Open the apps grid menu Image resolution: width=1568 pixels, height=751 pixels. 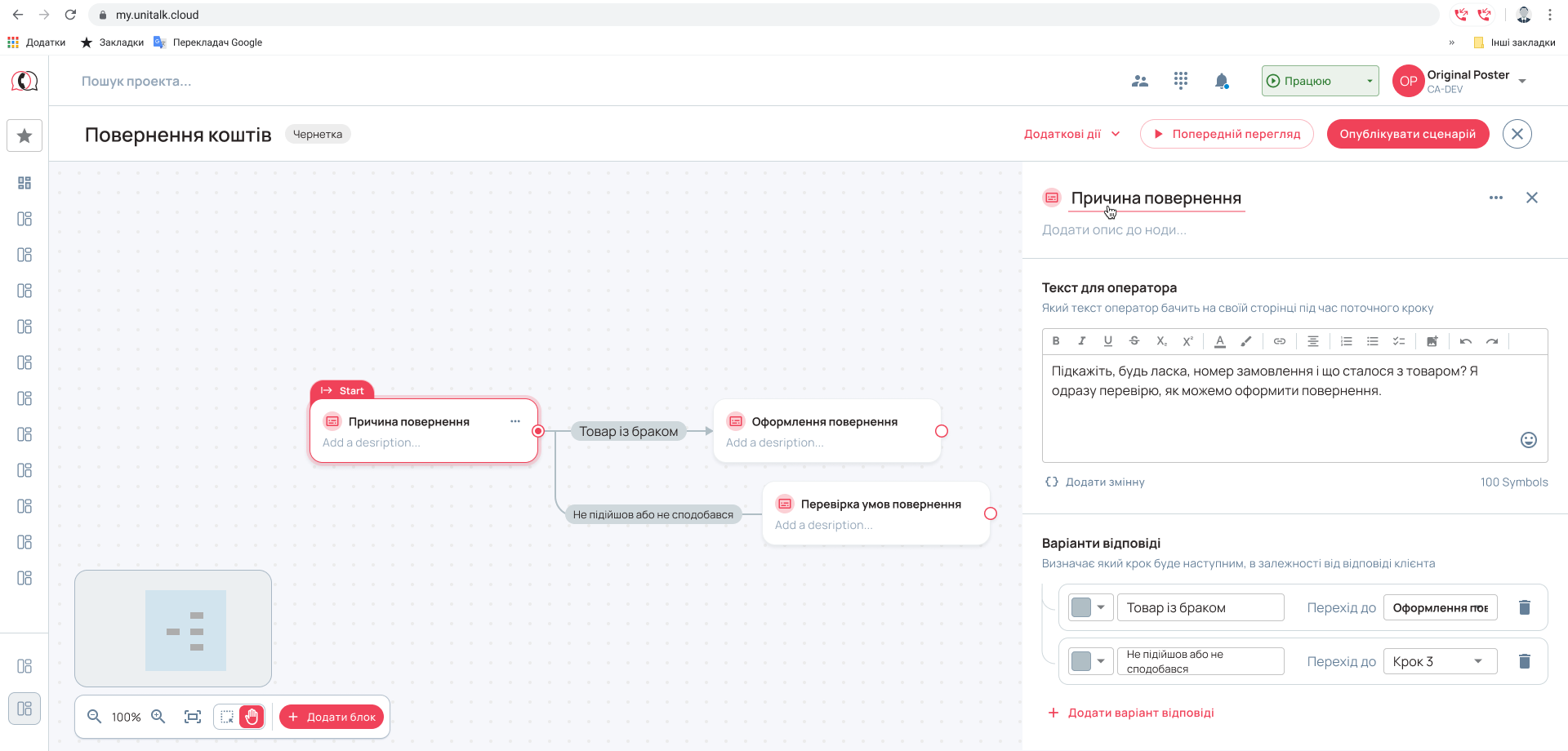[x=1181, y=81]
